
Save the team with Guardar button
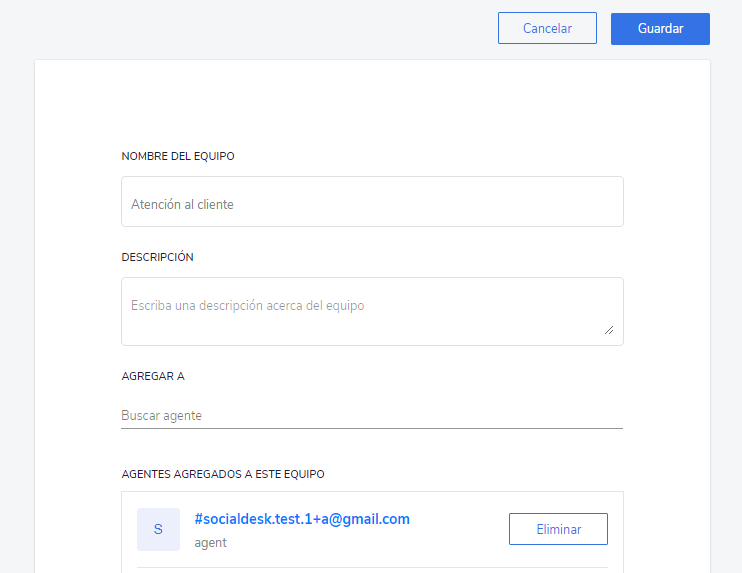coord(660,29)
